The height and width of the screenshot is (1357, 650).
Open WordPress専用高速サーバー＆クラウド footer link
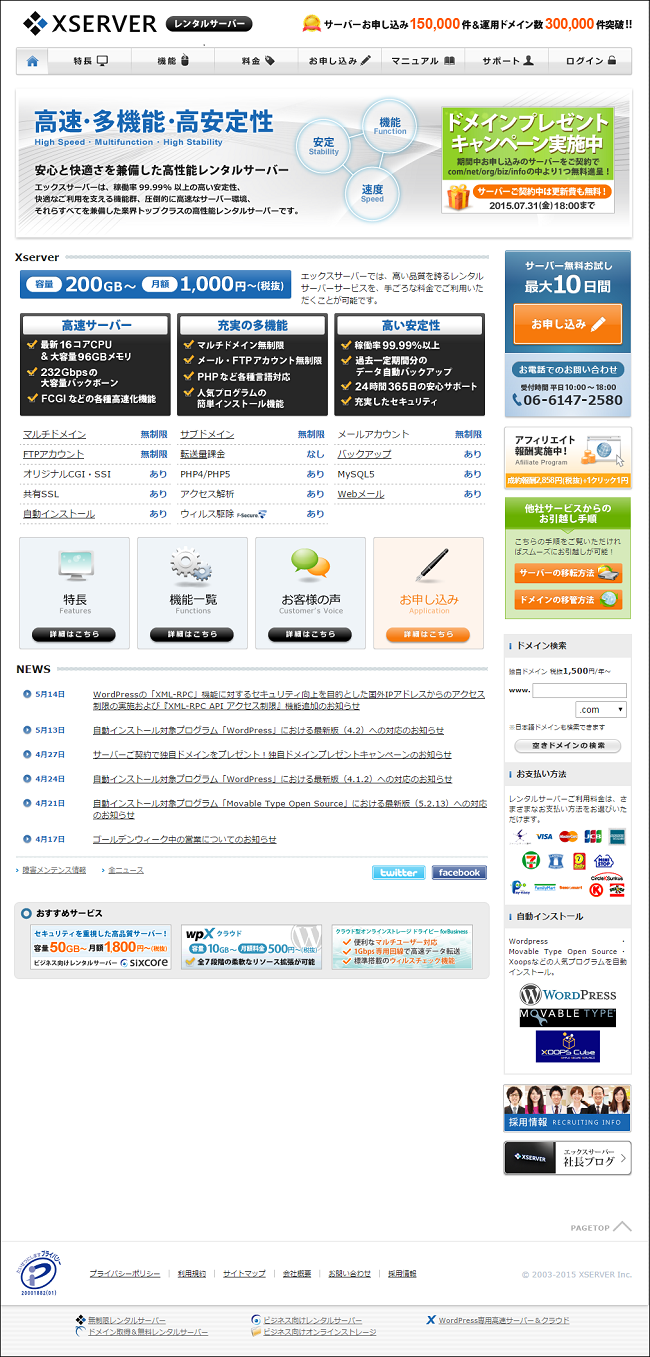pos(504,1320)
